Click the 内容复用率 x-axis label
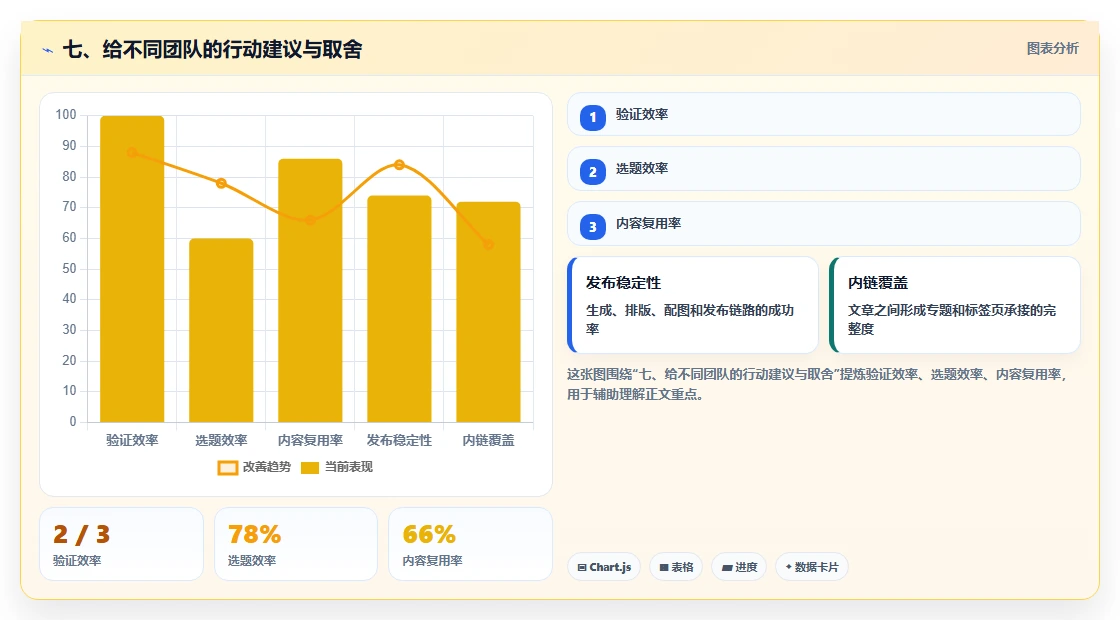The height and width of the screenshot is (620, 1120). pyautogui.click(x=310, y=440)
